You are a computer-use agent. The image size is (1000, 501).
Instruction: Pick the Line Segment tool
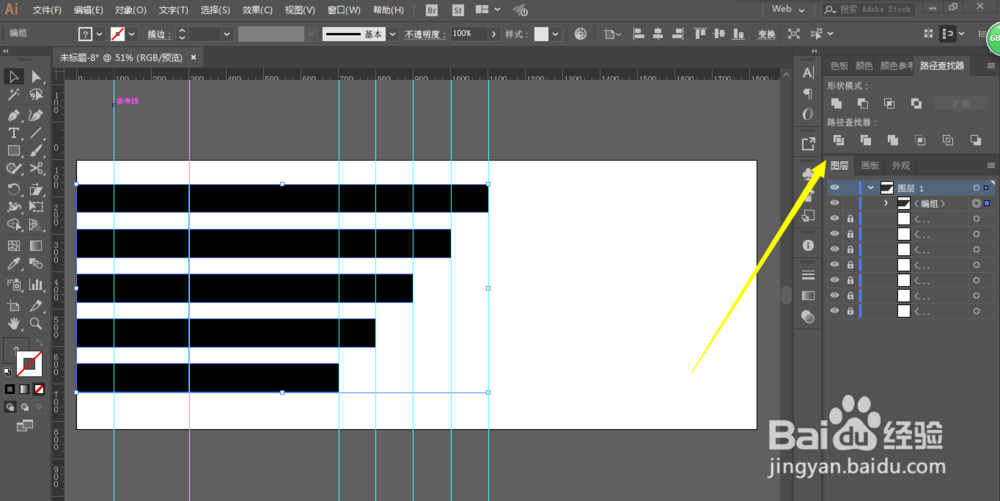[36, 133]
